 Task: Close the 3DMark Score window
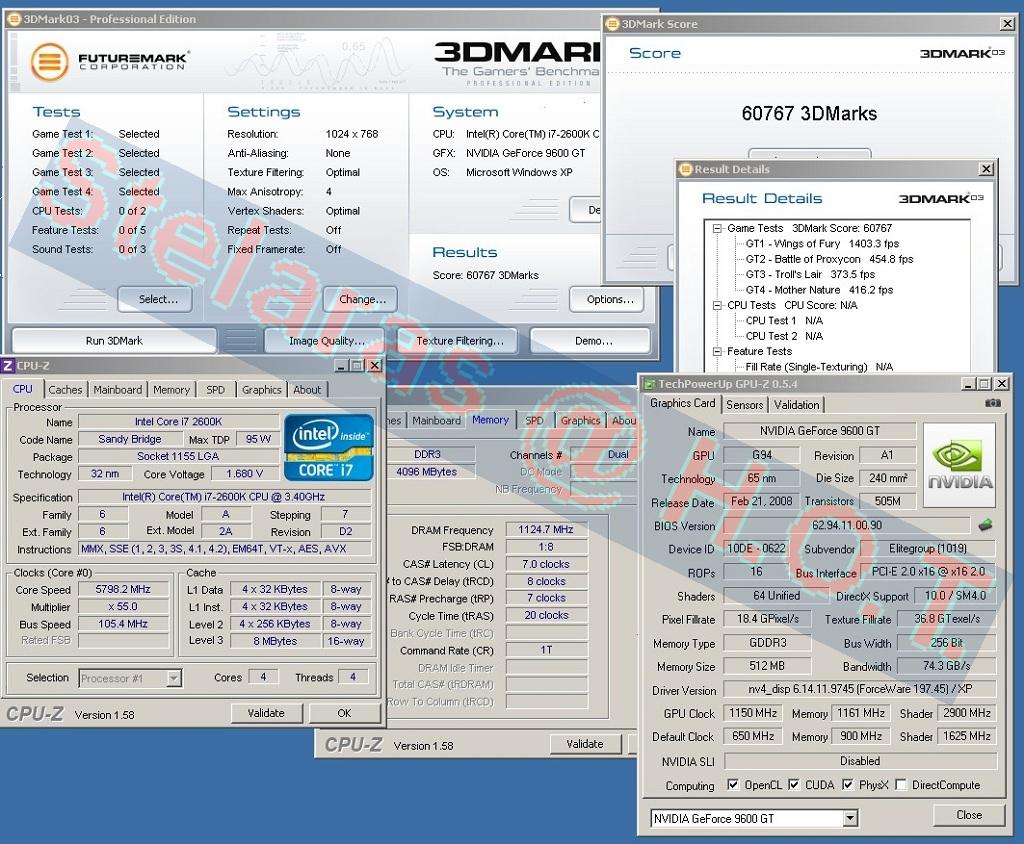click(1008, 24)
